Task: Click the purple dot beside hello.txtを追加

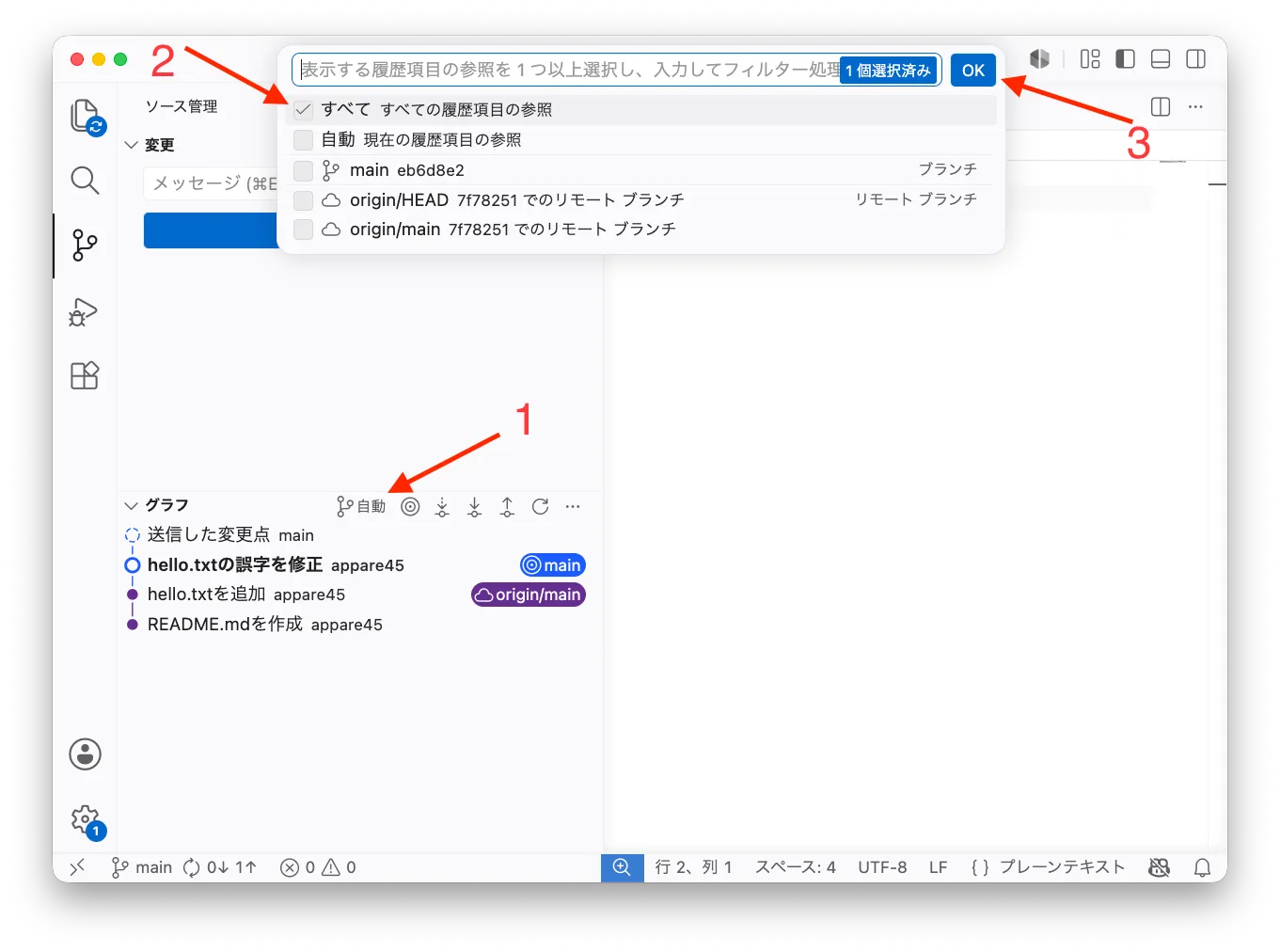Action: (133, 595)
